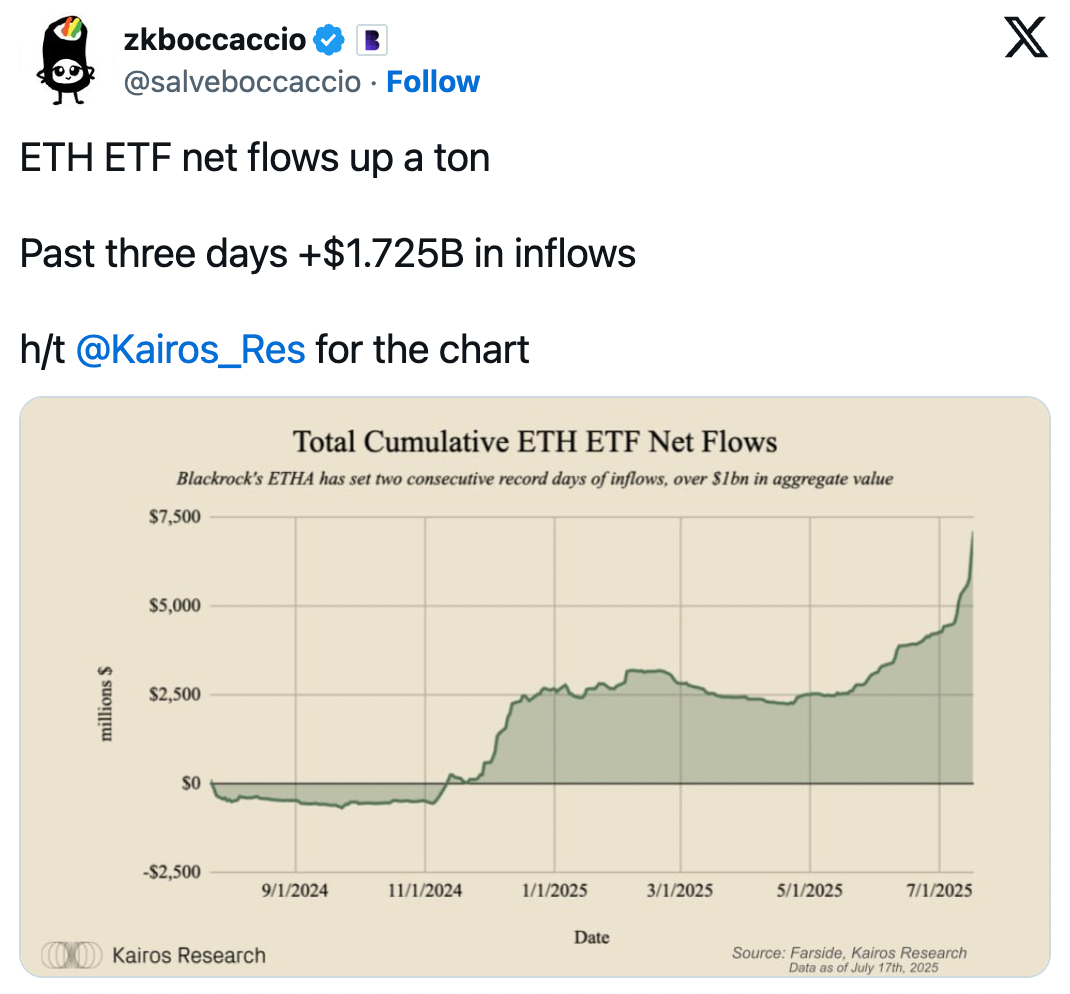
Task: Click the Blackrock's ETHA chart subtitle
Action: [534, 479]
